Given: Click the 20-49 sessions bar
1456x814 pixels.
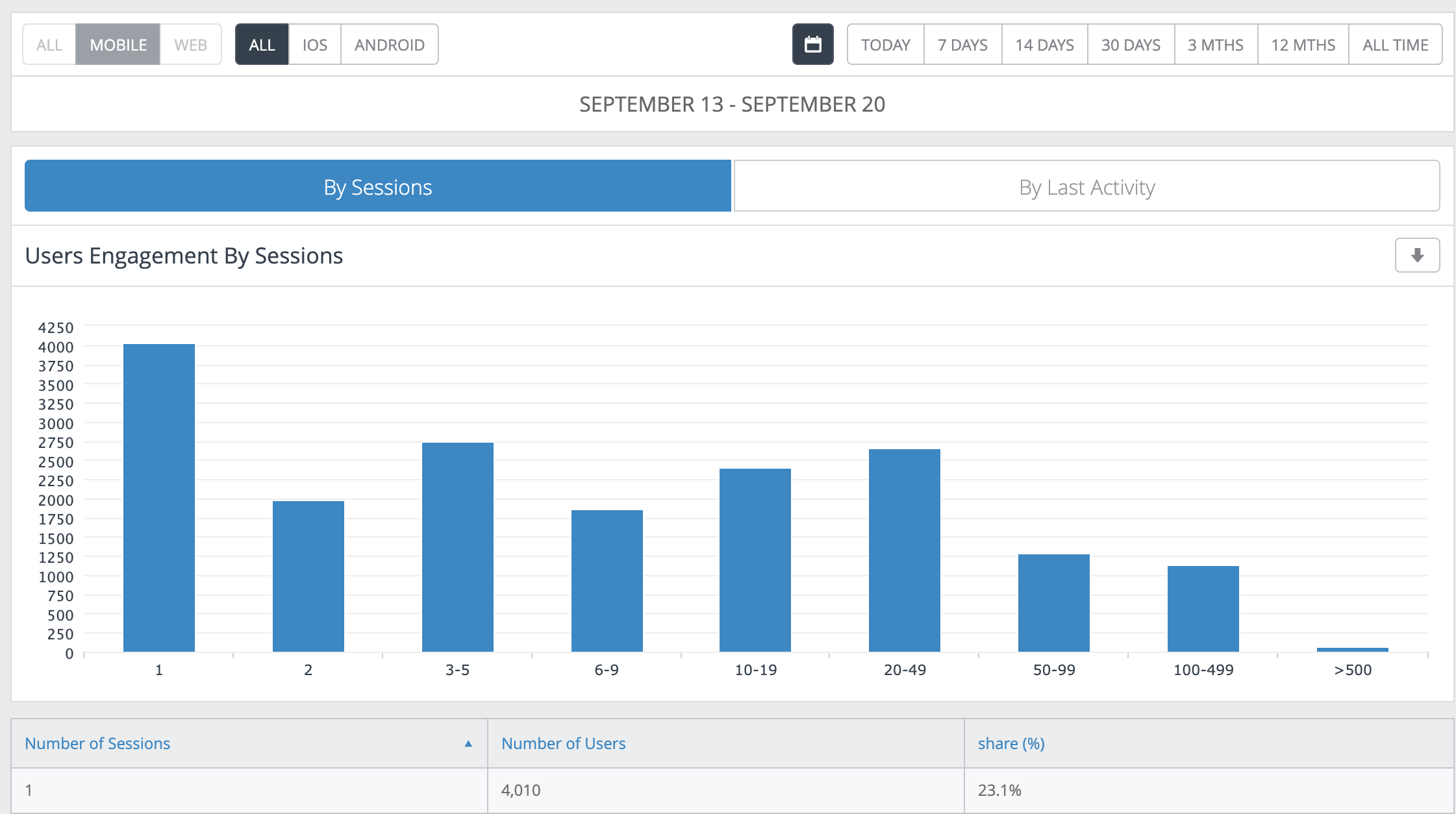Looking at the screenshot, I should 904,550.
